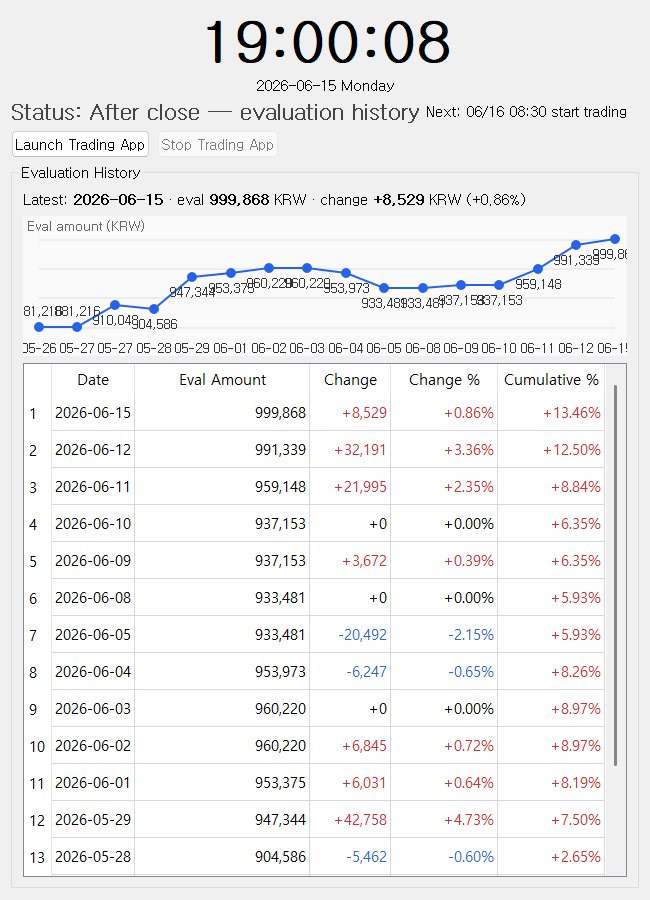Select date cell 2026-05-28
This screenshot has height=900, width=650.
point(93,856)
